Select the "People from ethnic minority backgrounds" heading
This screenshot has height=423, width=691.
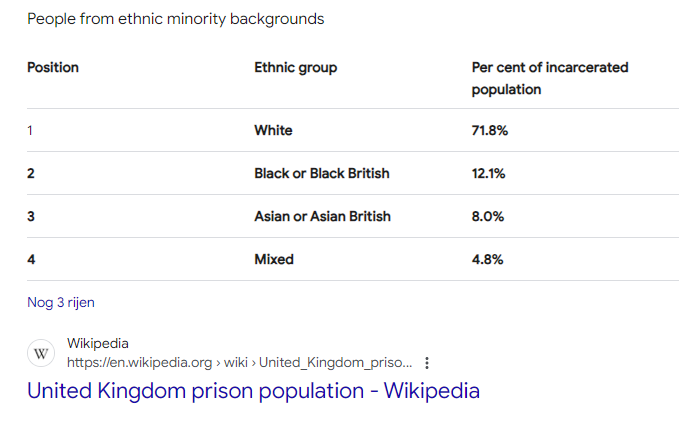click(176, 19)
